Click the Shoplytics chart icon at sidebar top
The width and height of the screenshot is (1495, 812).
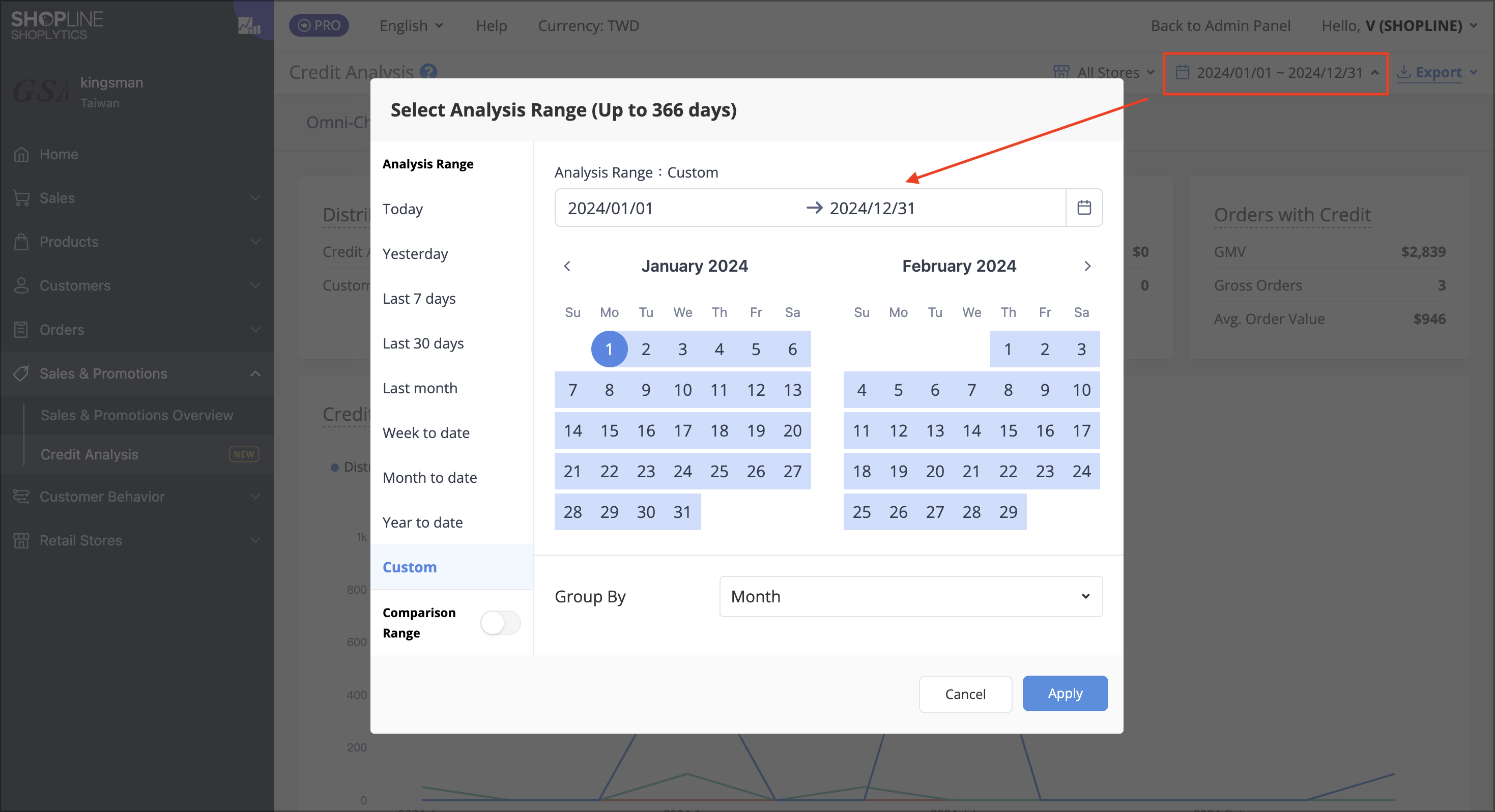click(x=249, y=25)
